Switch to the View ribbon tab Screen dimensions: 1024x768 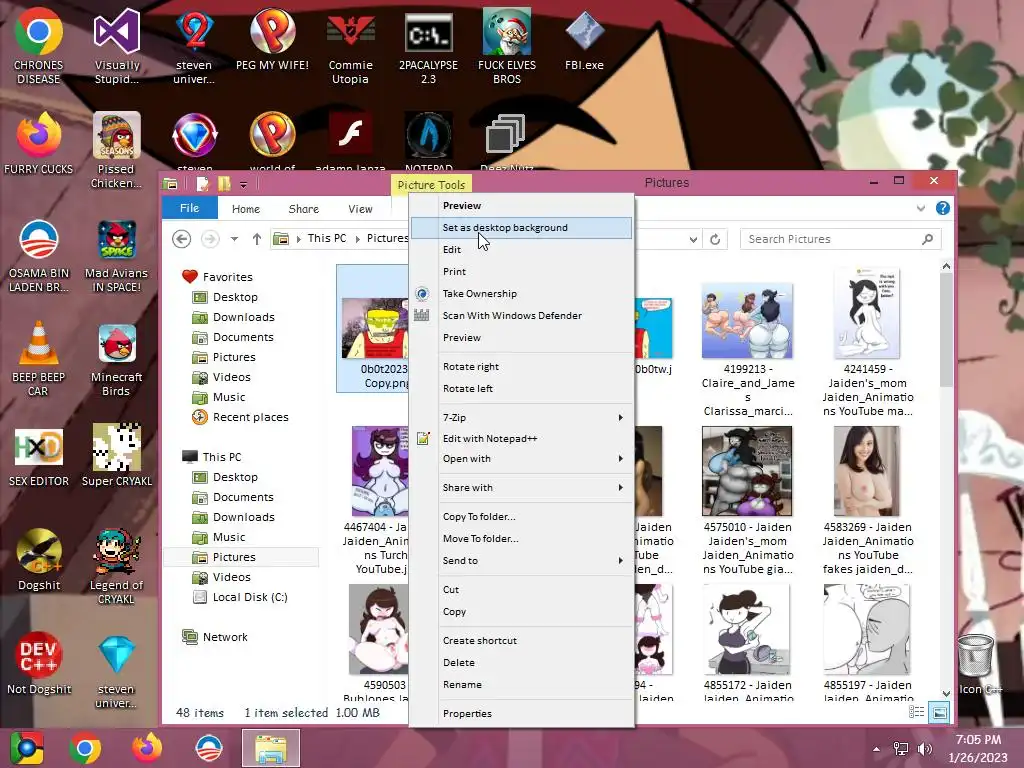point(360,209)
